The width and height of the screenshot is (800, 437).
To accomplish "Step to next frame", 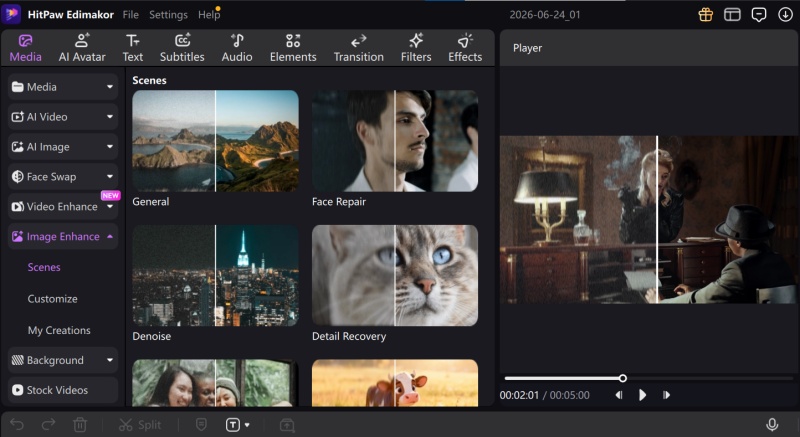I will tap(666, 395).
